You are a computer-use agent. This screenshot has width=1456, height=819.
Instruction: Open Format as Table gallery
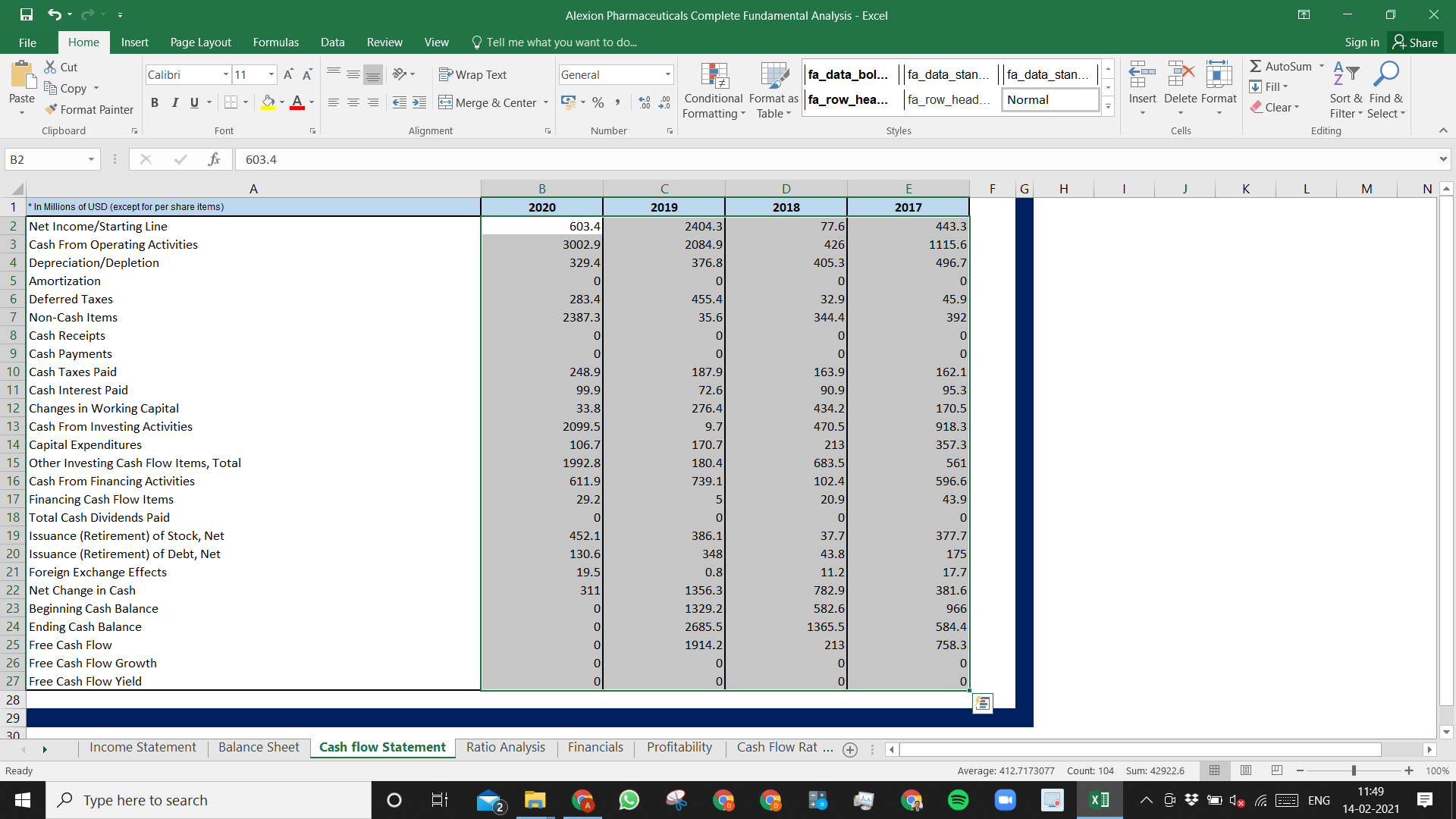pyautogui.click(x=773, y=90)
